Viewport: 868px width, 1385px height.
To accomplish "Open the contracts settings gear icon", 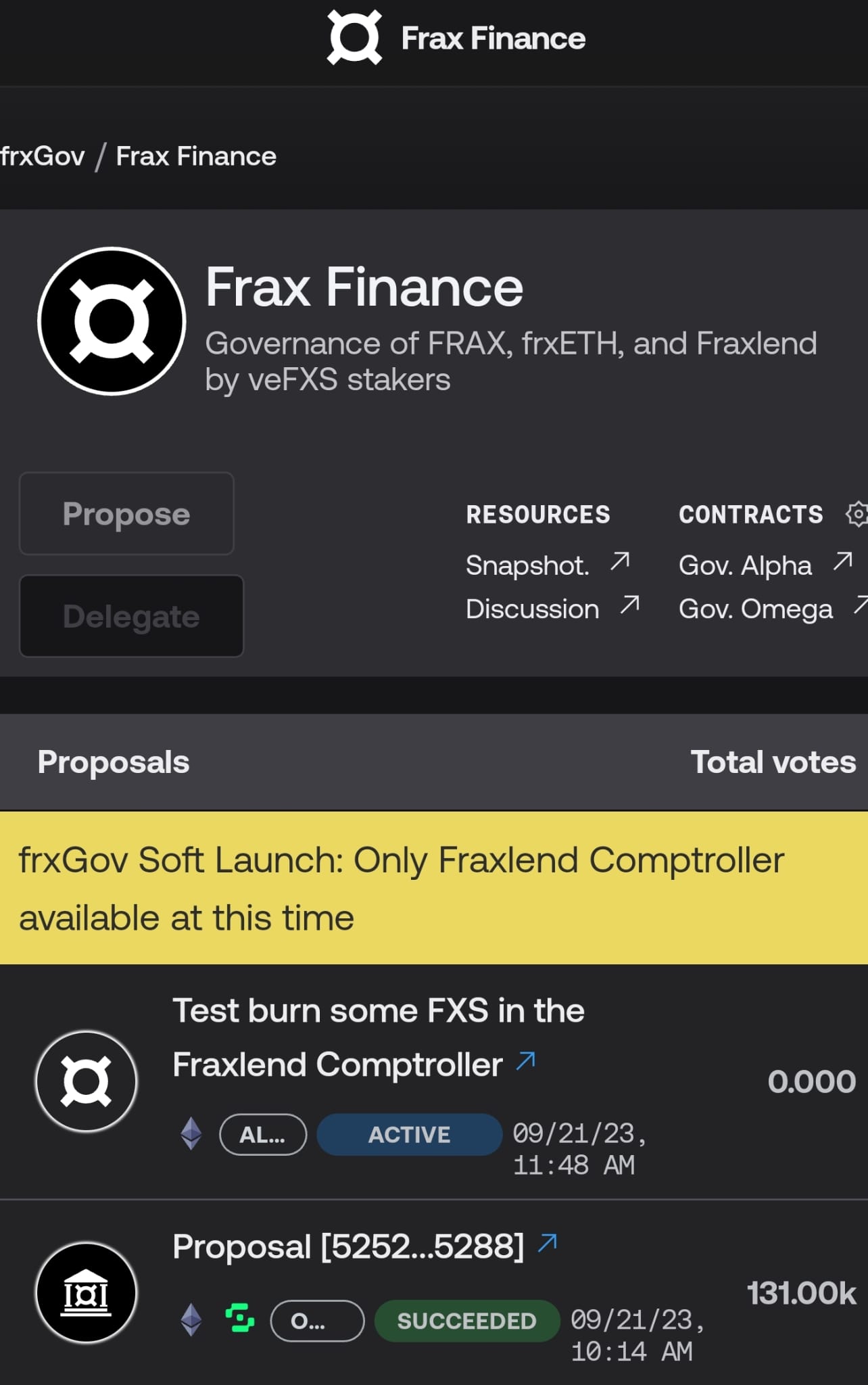I will coord(857,514).
